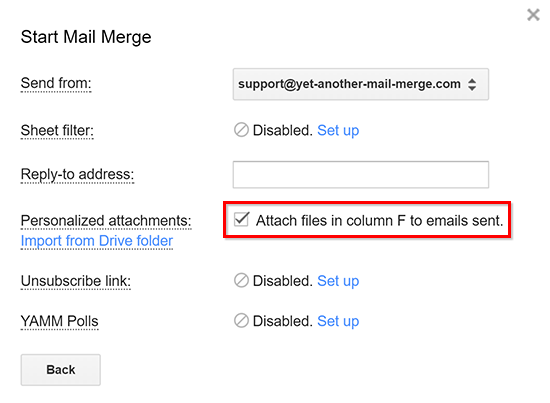Click the YAMM Polls label
This screenshot has width=550, height=403.
(60, 321)
